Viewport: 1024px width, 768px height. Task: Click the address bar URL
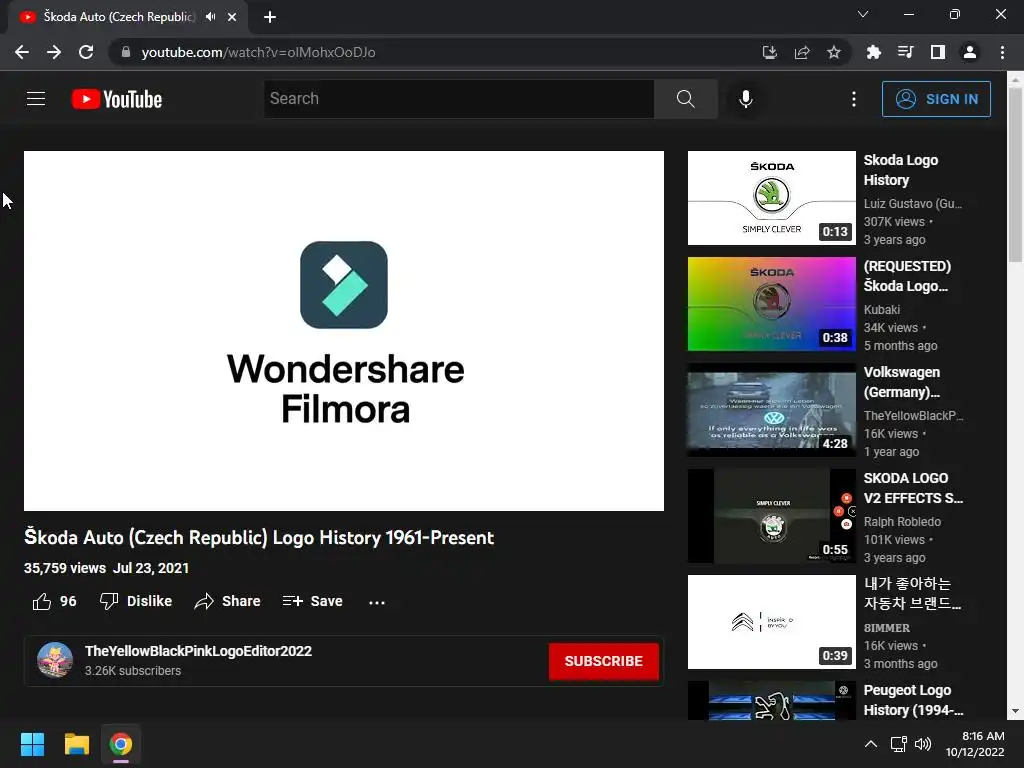tap(258, 52)
